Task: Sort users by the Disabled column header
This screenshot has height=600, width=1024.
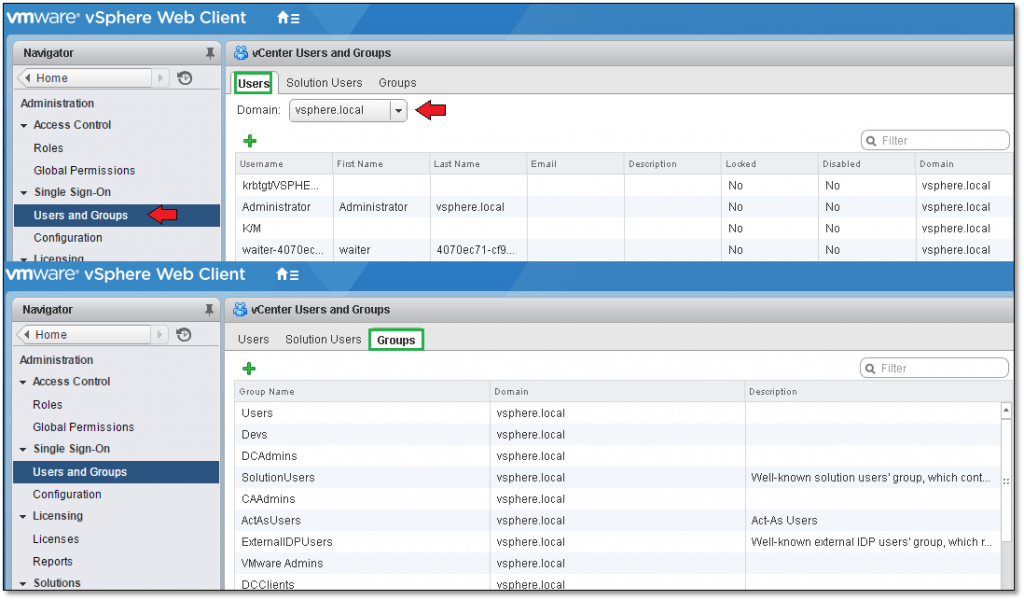Action: 867,164
